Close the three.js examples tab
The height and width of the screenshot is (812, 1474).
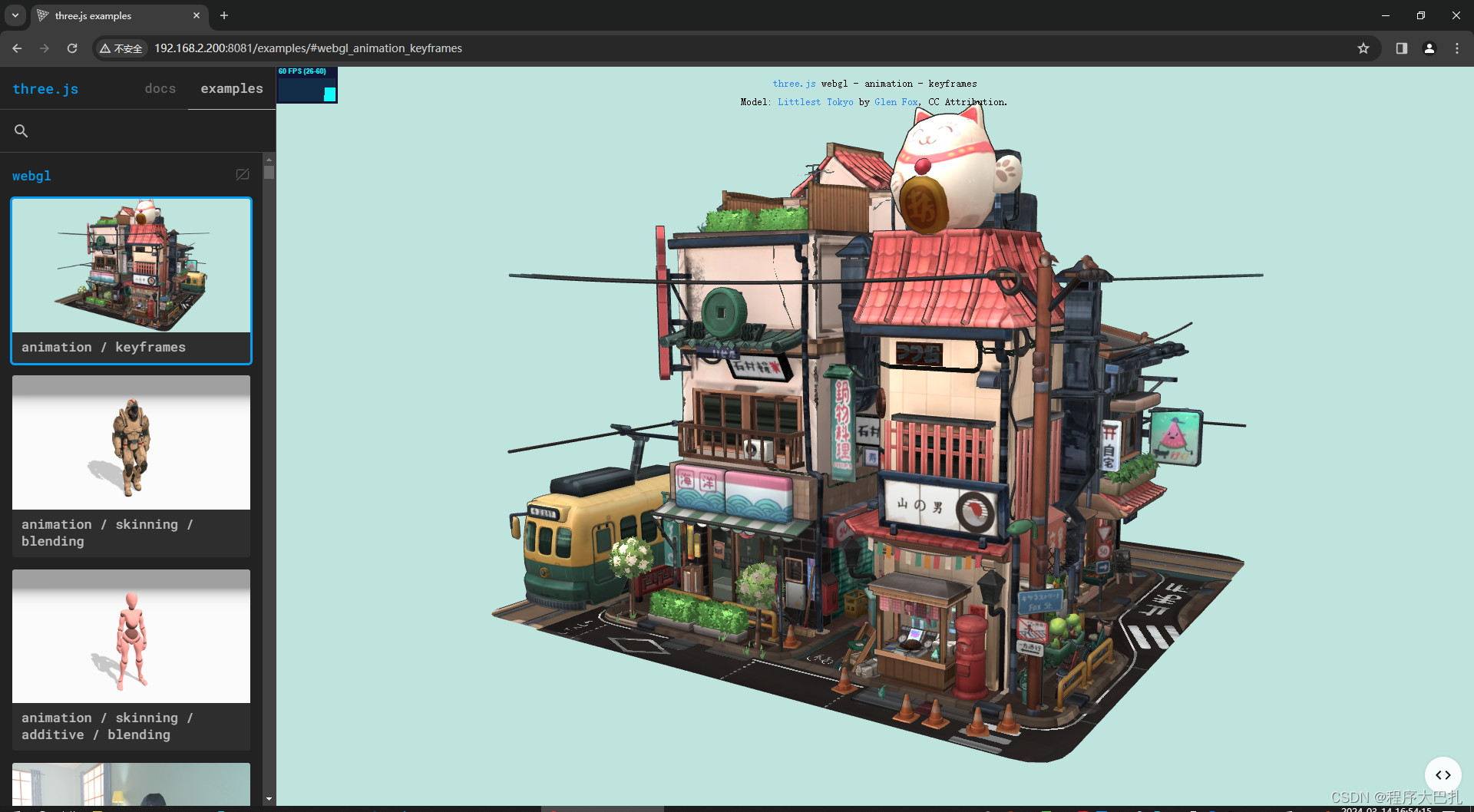point(197,15)
